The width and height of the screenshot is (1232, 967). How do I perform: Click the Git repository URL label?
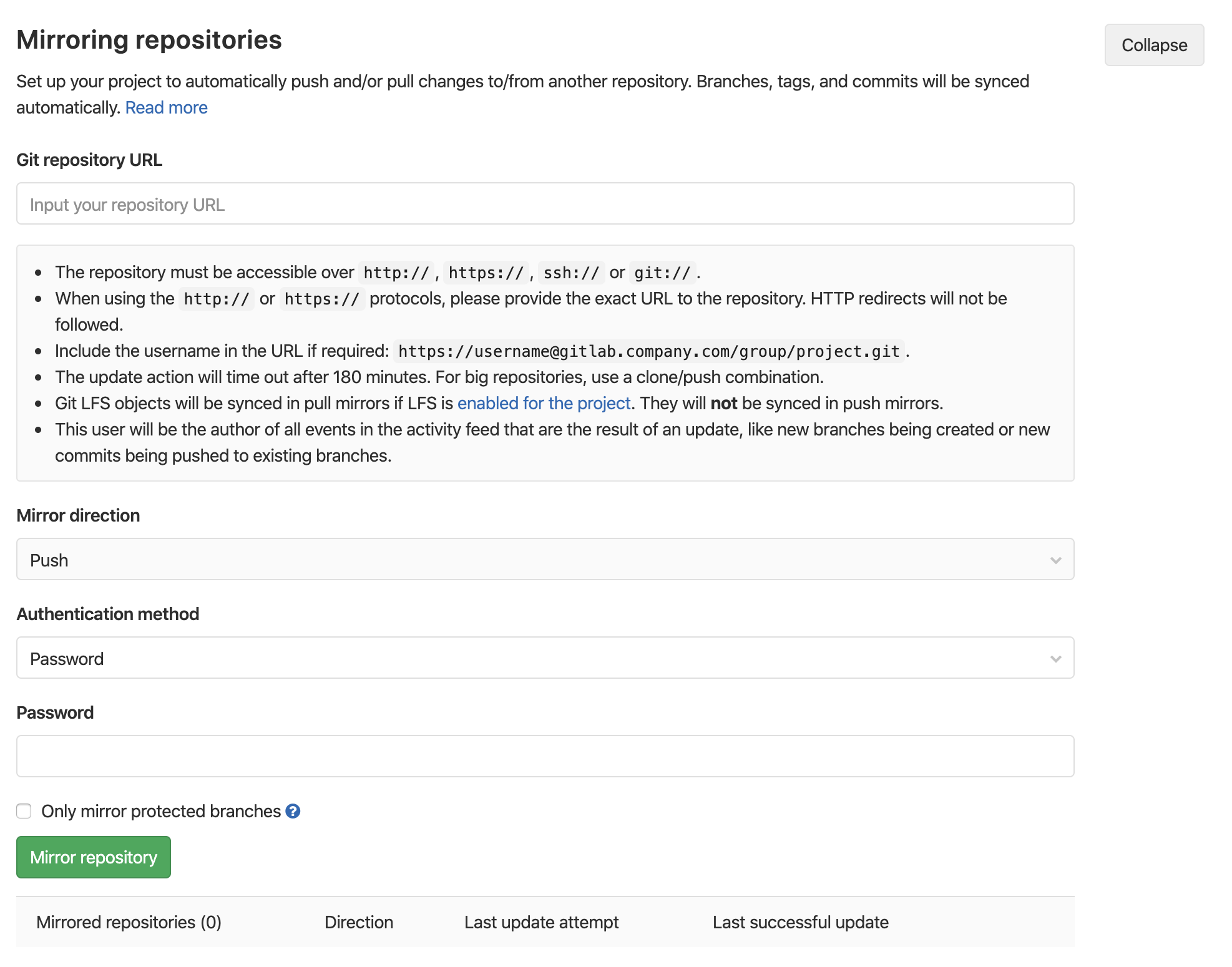[89, 160]
